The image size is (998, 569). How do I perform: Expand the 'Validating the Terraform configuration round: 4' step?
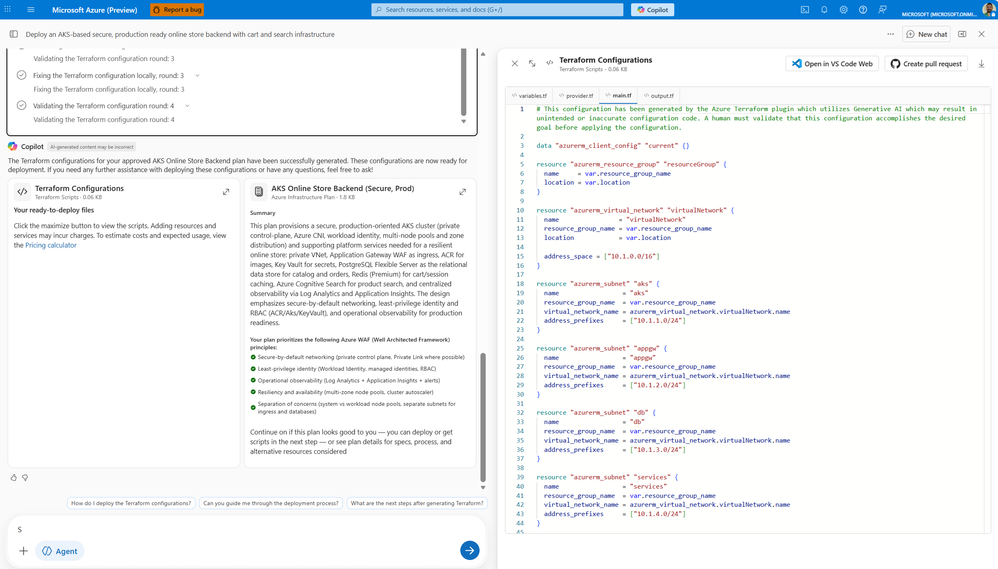coord(187,106)
